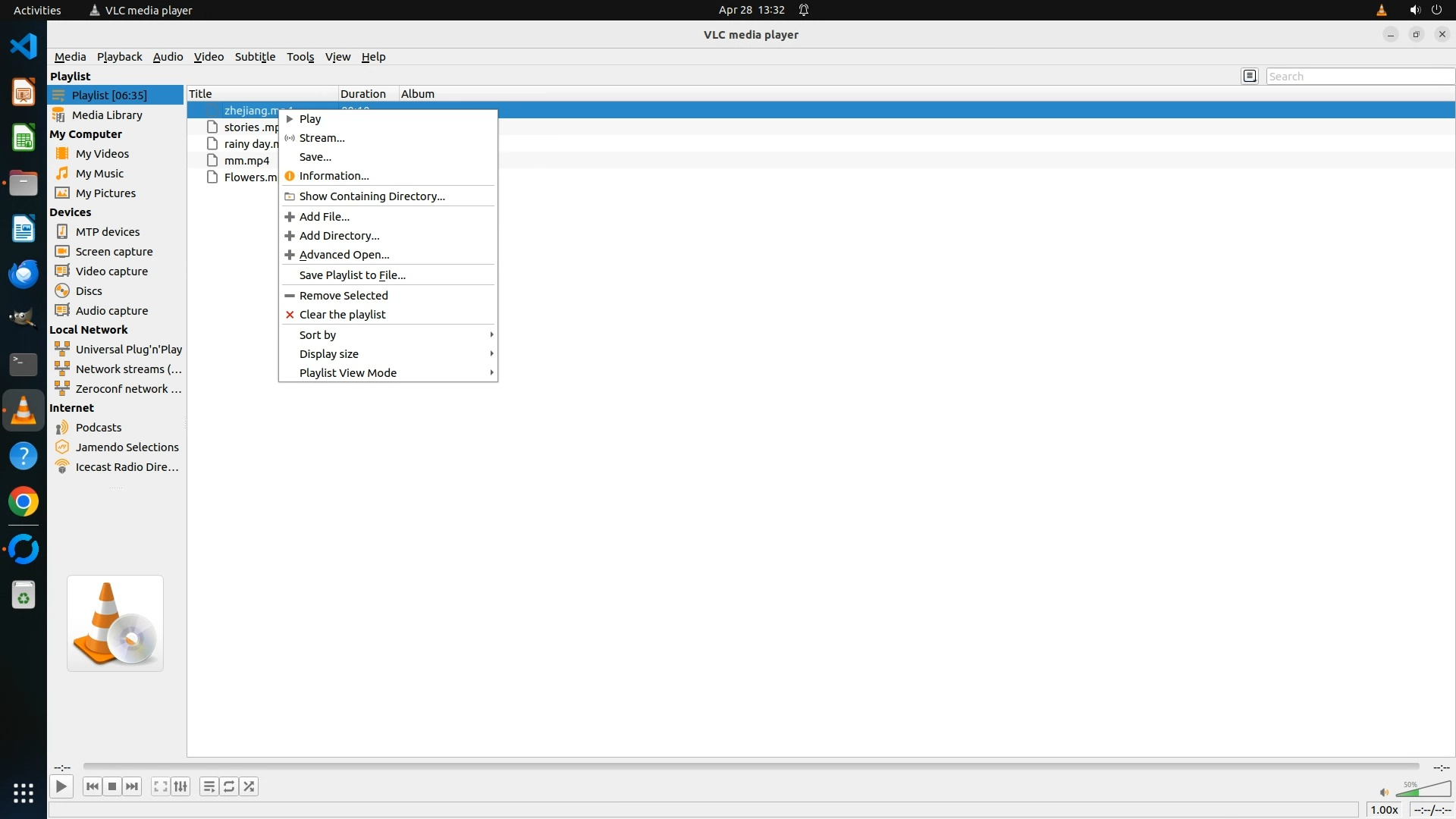Open extended settings equalizer icon
Screen dimensions: 1456x819
point(180,786)
